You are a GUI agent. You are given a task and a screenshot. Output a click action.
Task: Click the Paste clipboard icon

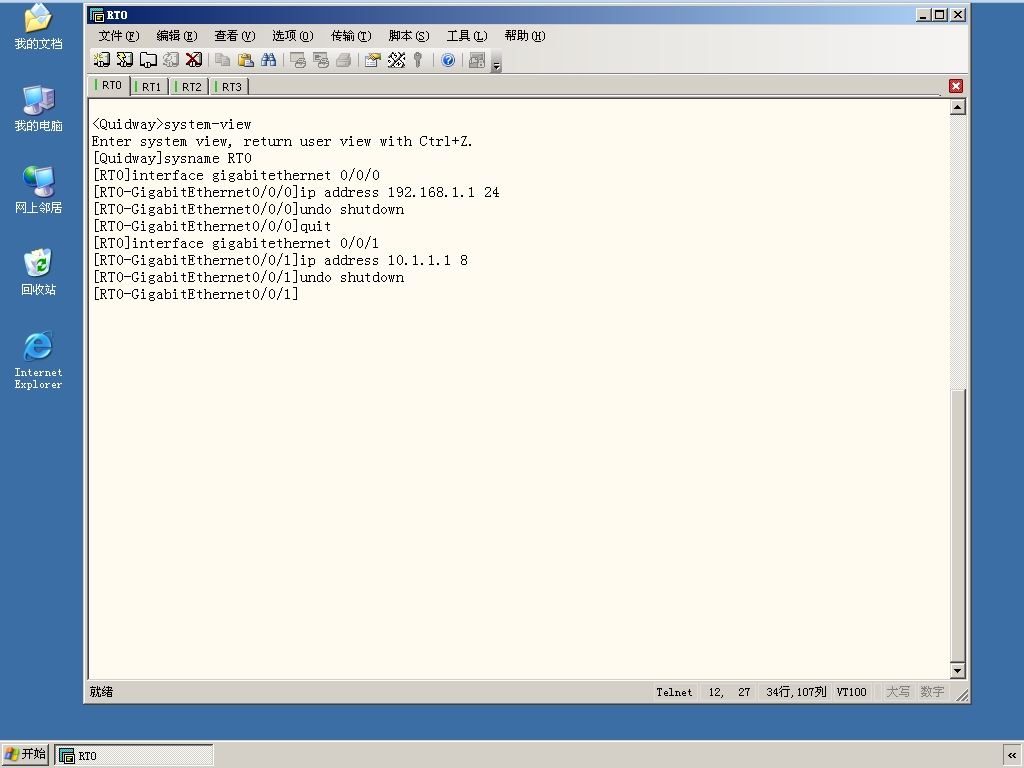tap(246, 60)
